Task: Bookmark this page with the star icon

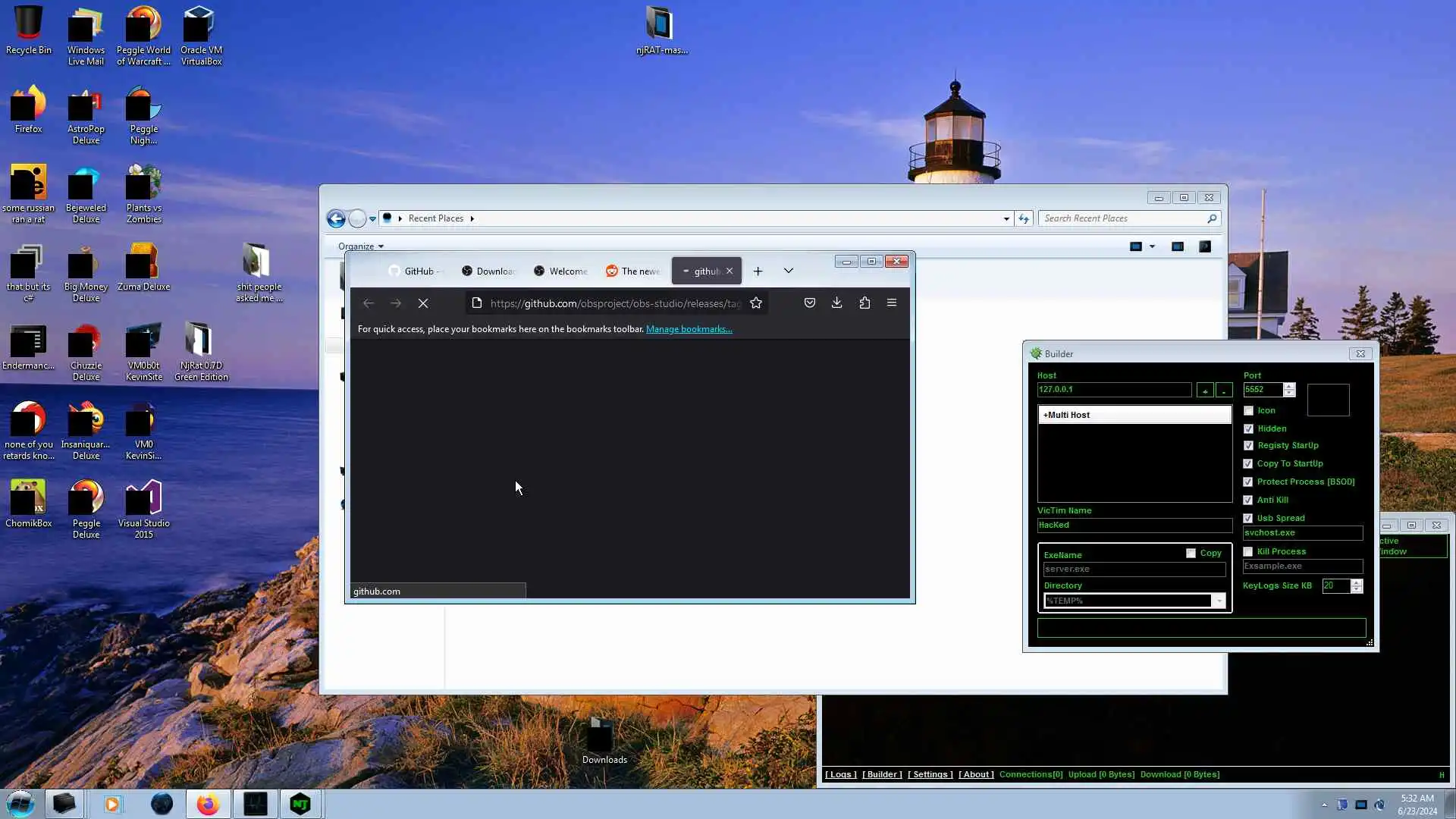Action: pyautogui.click(x=756, y=303)
